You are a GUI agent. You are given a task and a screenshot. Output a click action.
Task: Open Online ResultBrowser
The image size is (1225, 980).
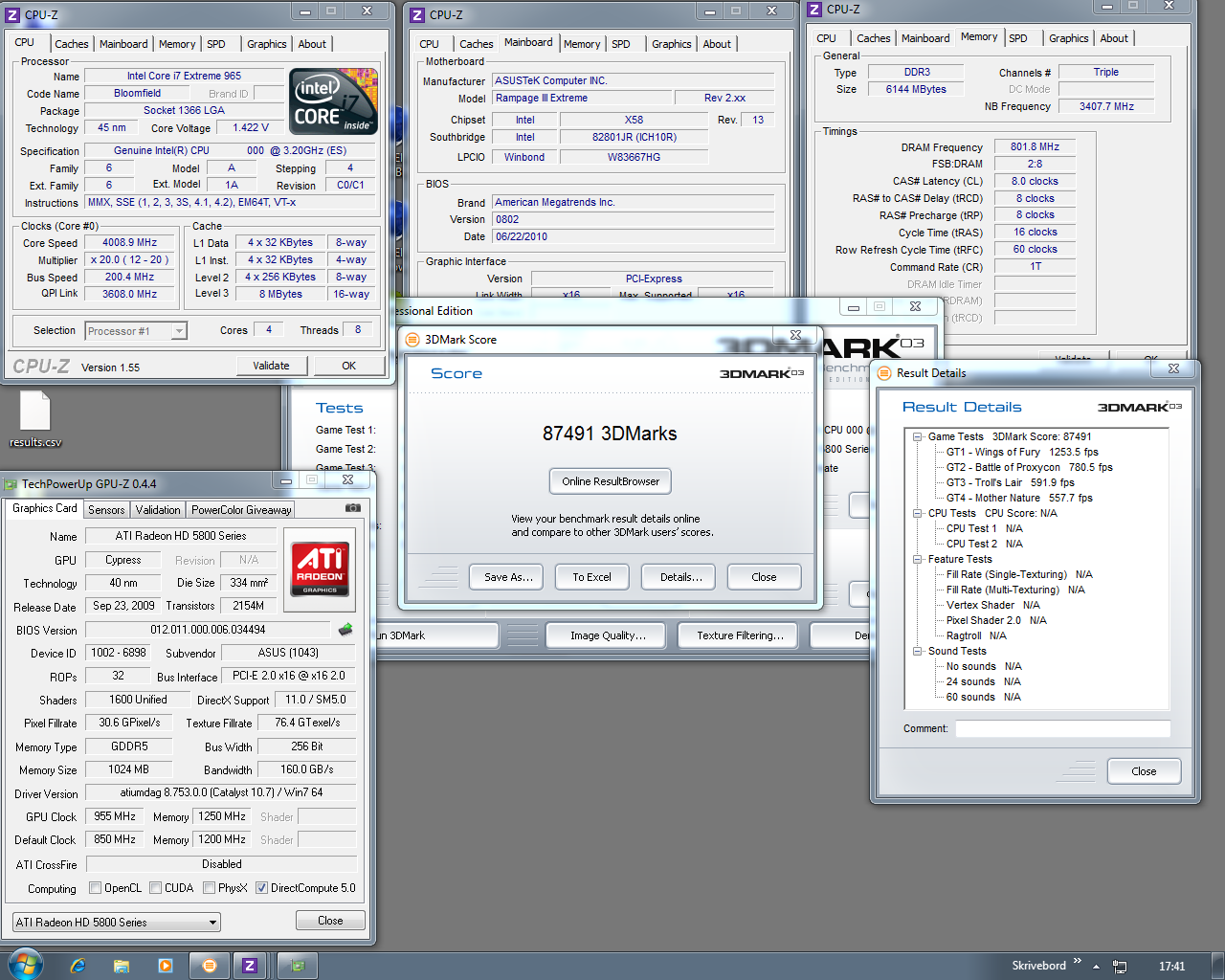coord(611,481)
